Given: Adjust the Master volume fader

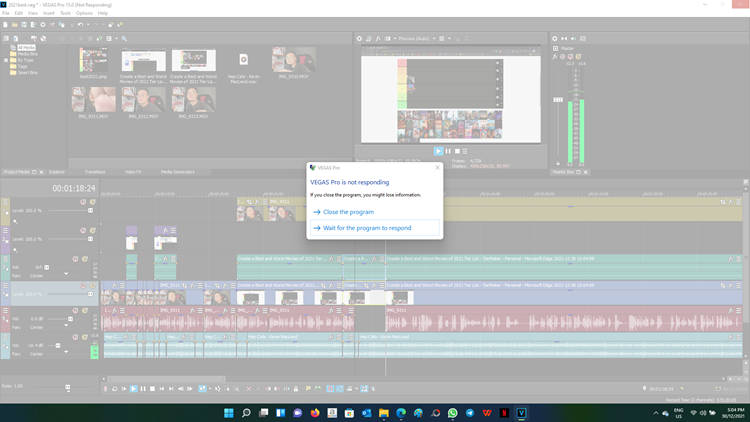Looking at the screenshot, I should (x=558, y=100).
